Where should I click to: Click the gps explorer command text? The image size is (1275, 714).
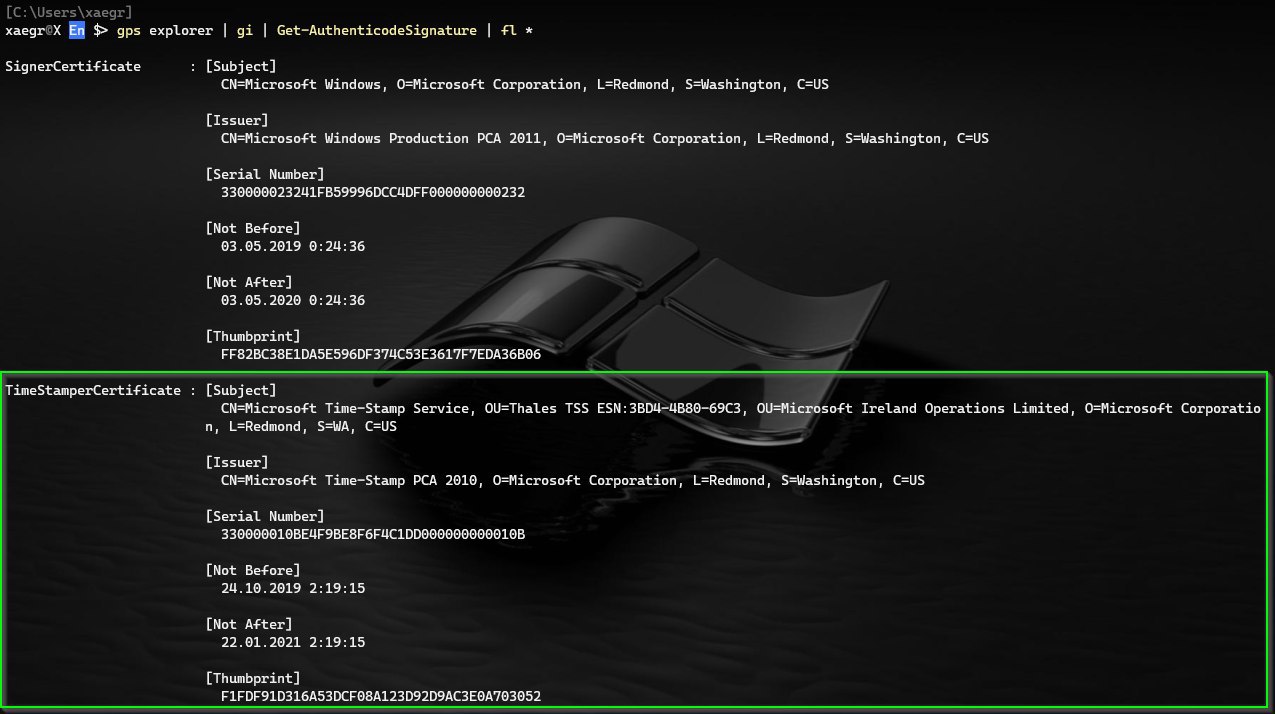pos(165,30)
